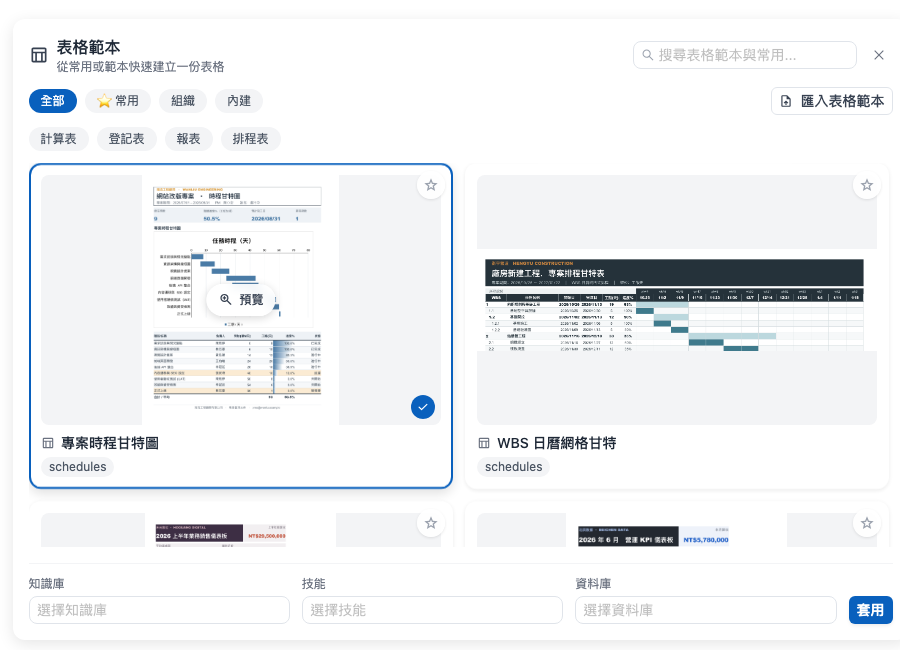Favorite the WBS 日曆網格甘特 template star

(x=867, y=185)
